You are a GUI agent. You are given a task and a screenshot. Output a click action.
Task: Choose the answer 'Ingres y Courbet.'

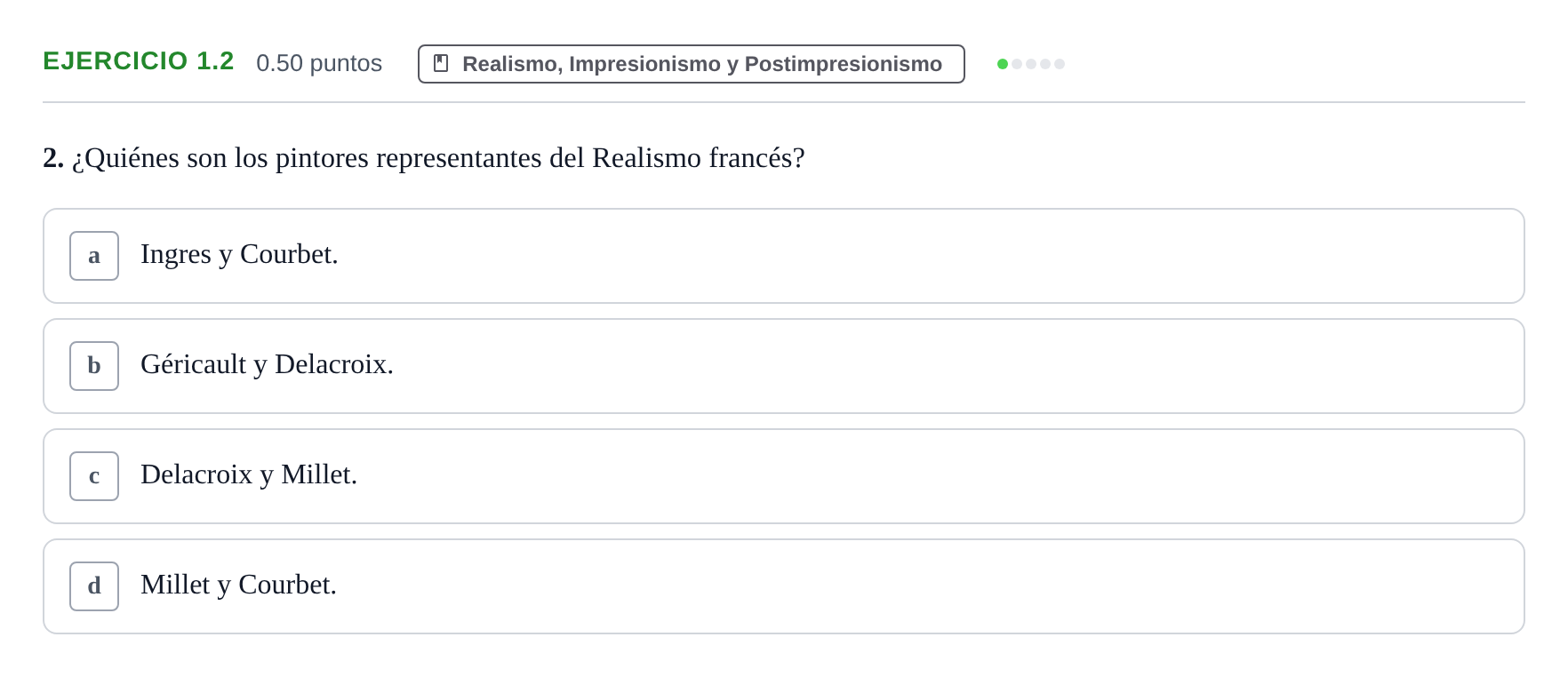point(239,255)
